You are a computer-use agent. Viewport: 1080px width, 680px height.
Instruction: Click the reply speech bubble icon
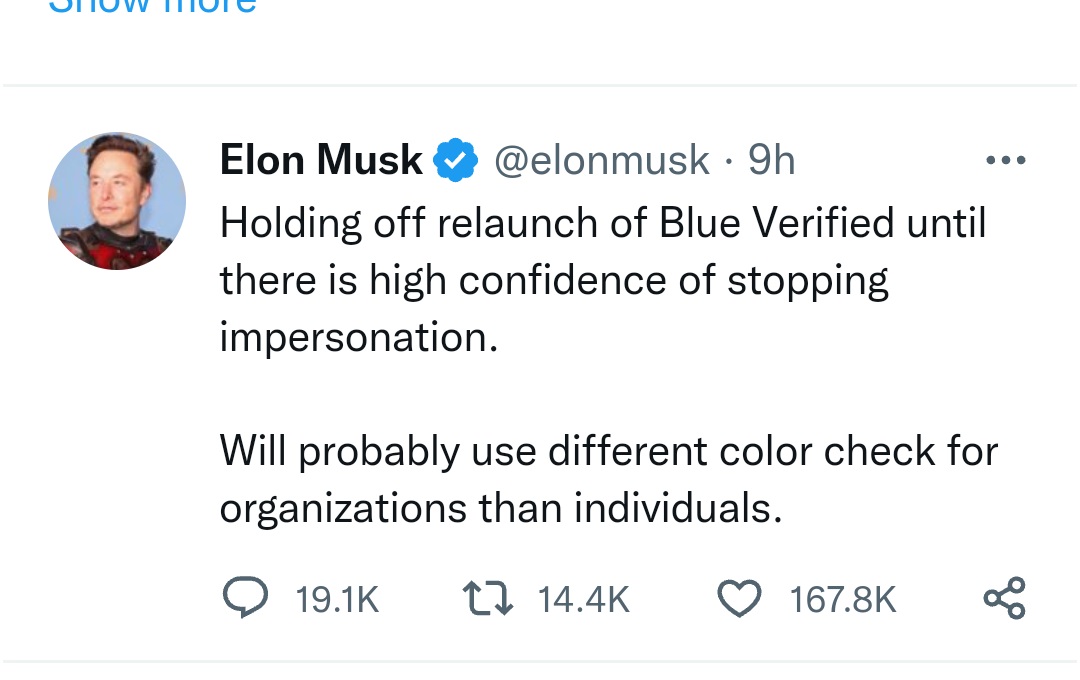coord(240,599)
